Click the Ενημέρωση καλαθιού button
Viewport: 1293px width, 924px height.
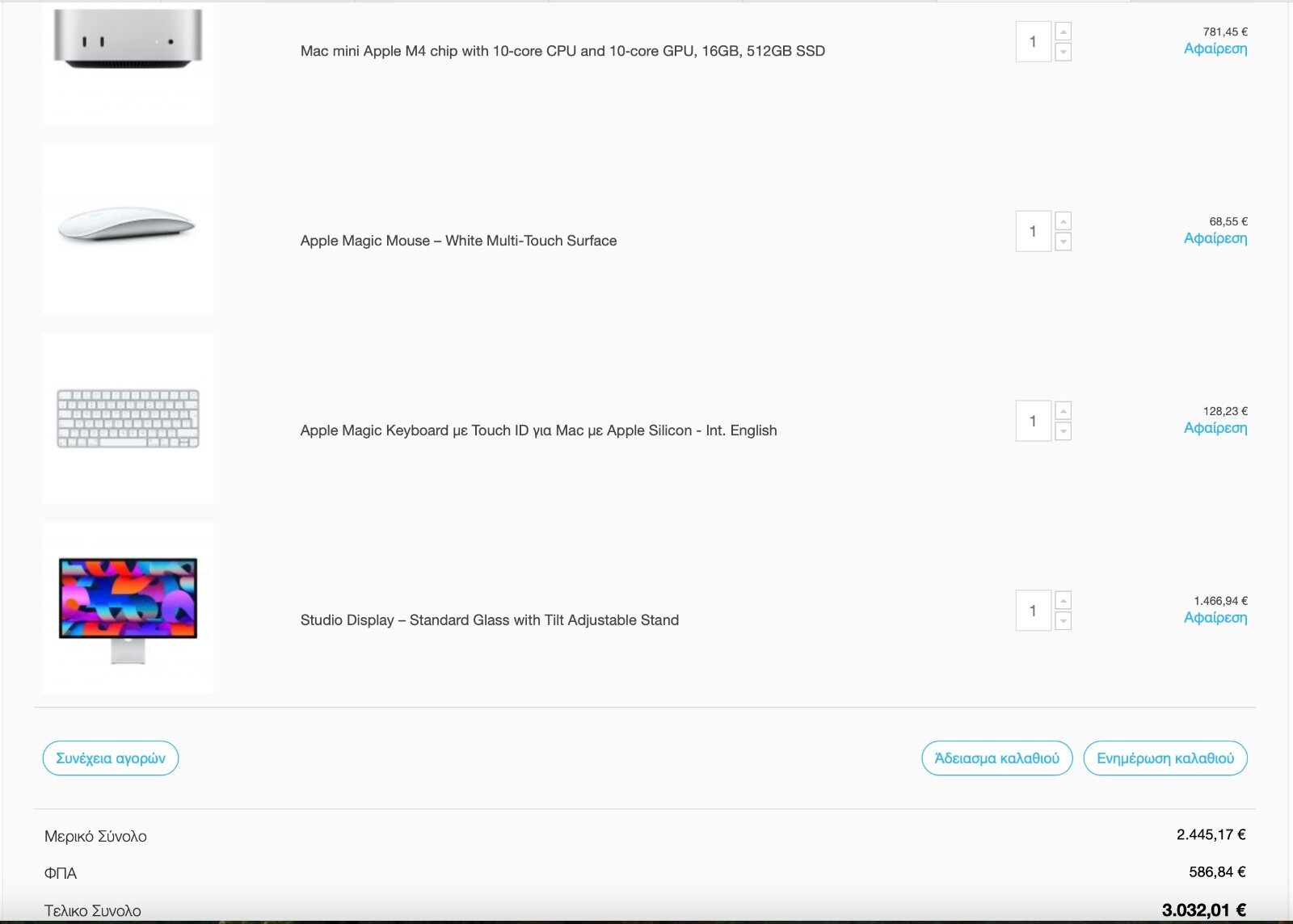pos(1165,758)
